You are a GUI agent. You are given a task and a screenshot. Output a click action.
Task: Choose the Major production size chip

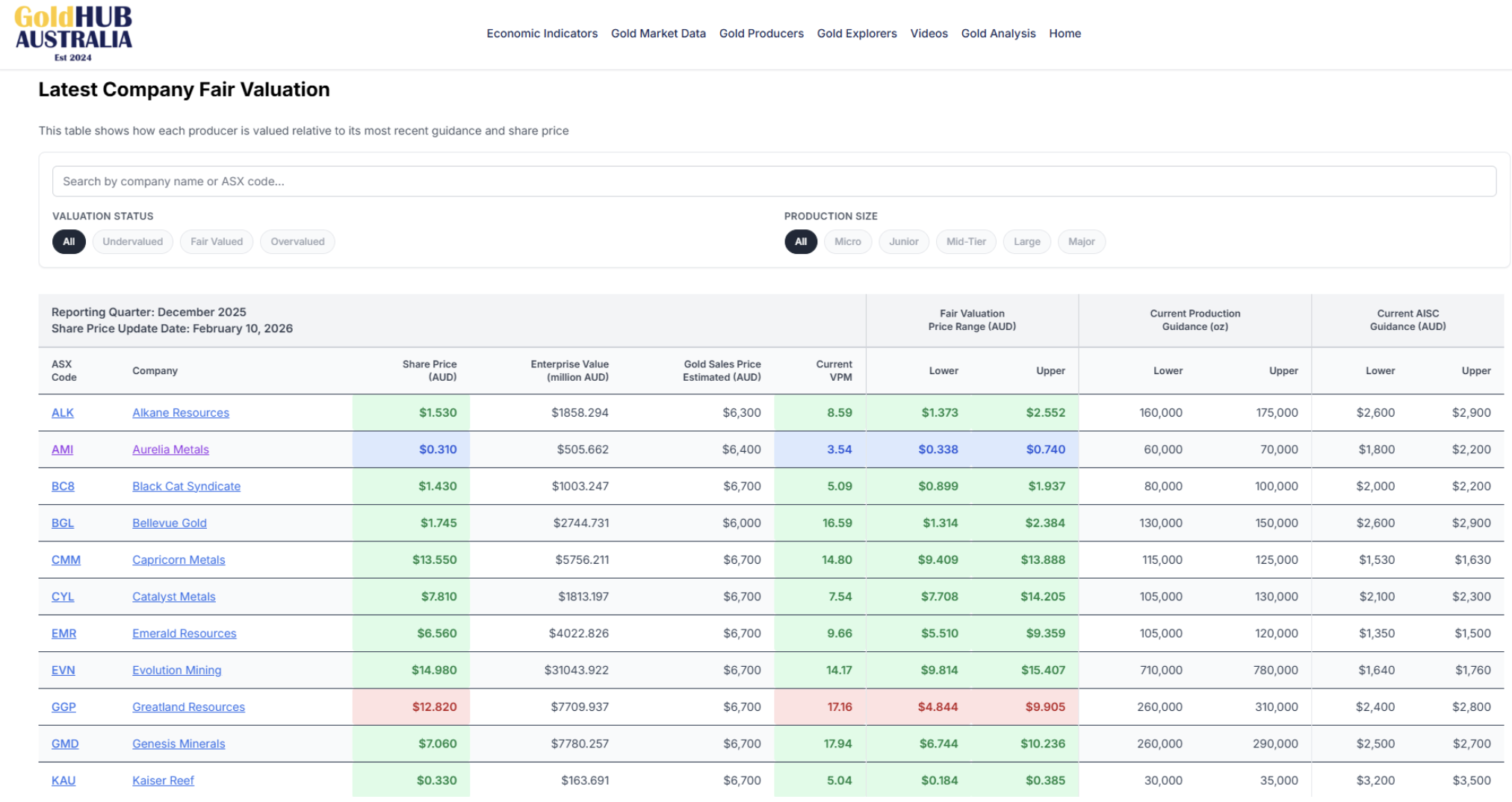coord(1081,242)
